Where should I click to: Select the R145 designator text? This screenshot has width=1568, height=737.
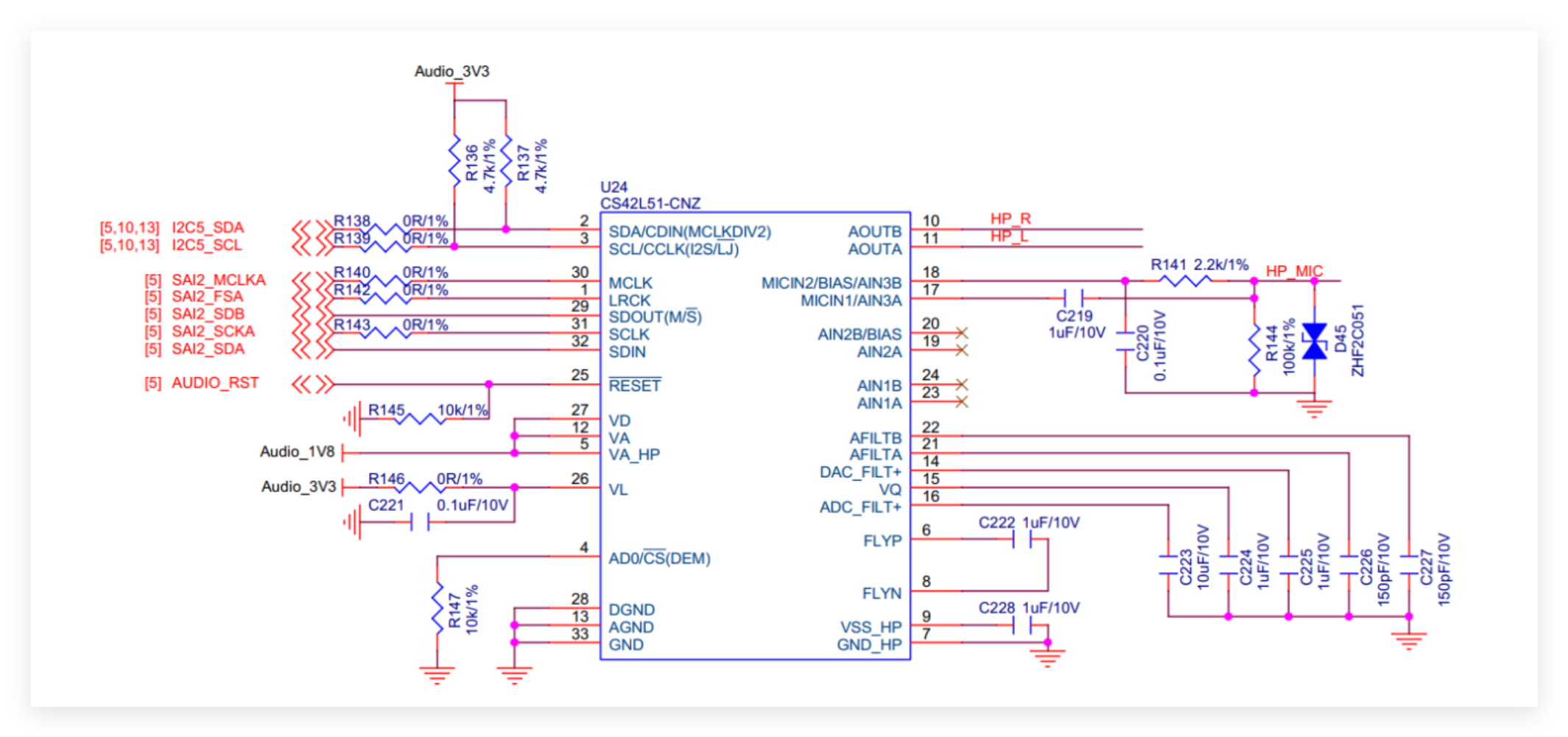click(386, 410)
